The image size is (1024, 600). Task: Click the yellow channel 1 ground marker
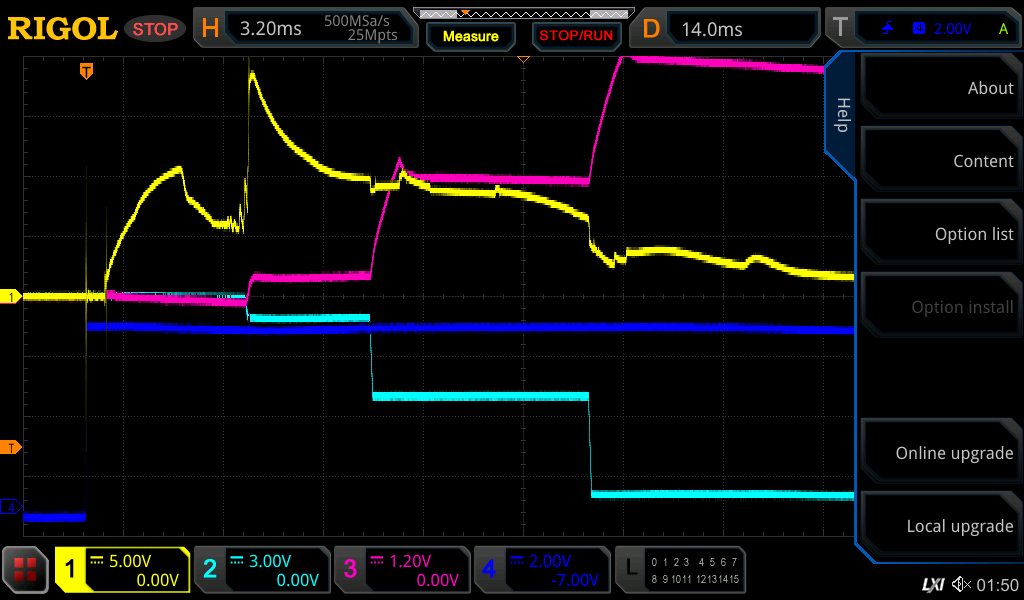(12, 297)
